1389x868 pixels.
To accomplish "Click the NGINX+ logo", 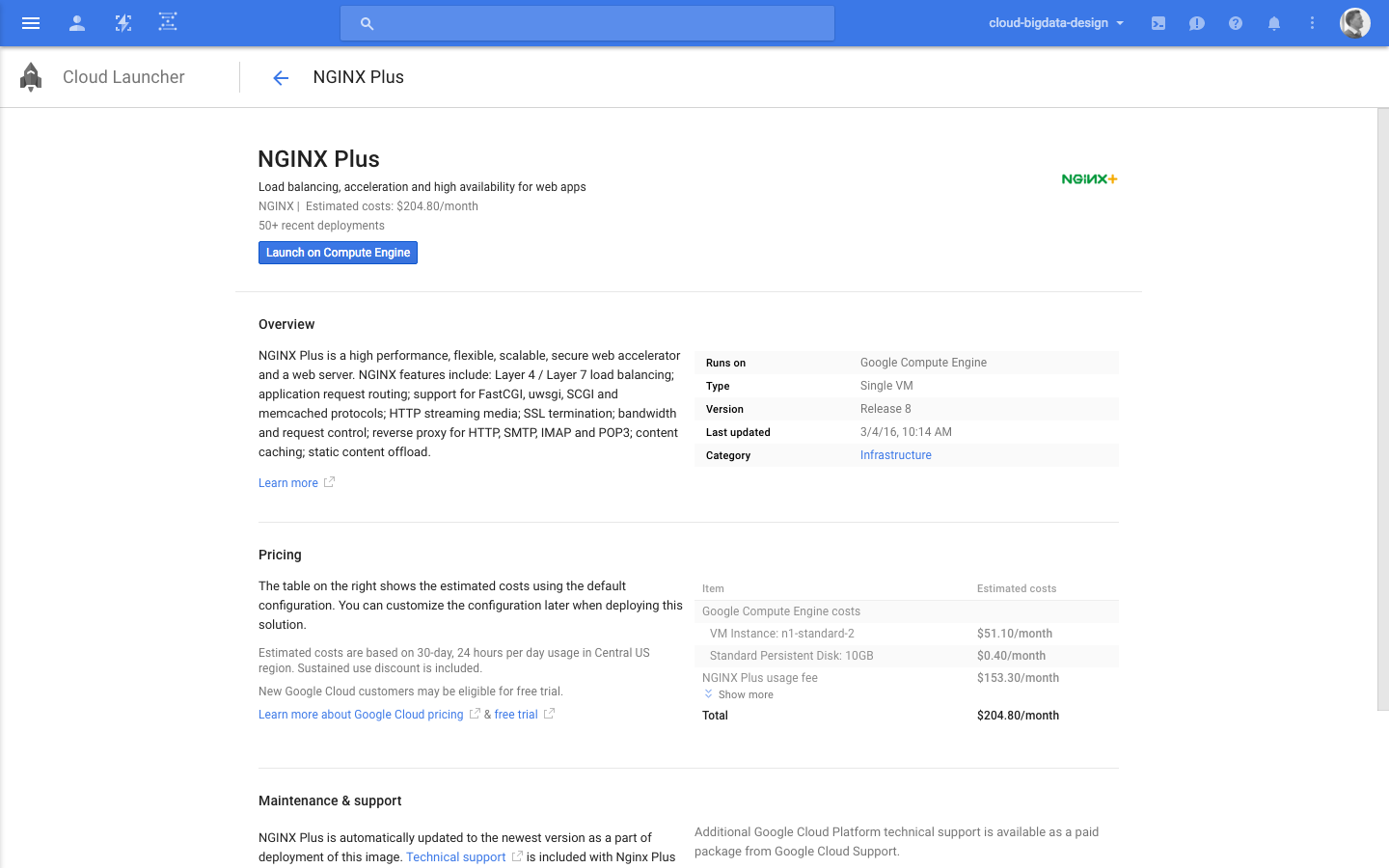I will tap(1089, 178).
